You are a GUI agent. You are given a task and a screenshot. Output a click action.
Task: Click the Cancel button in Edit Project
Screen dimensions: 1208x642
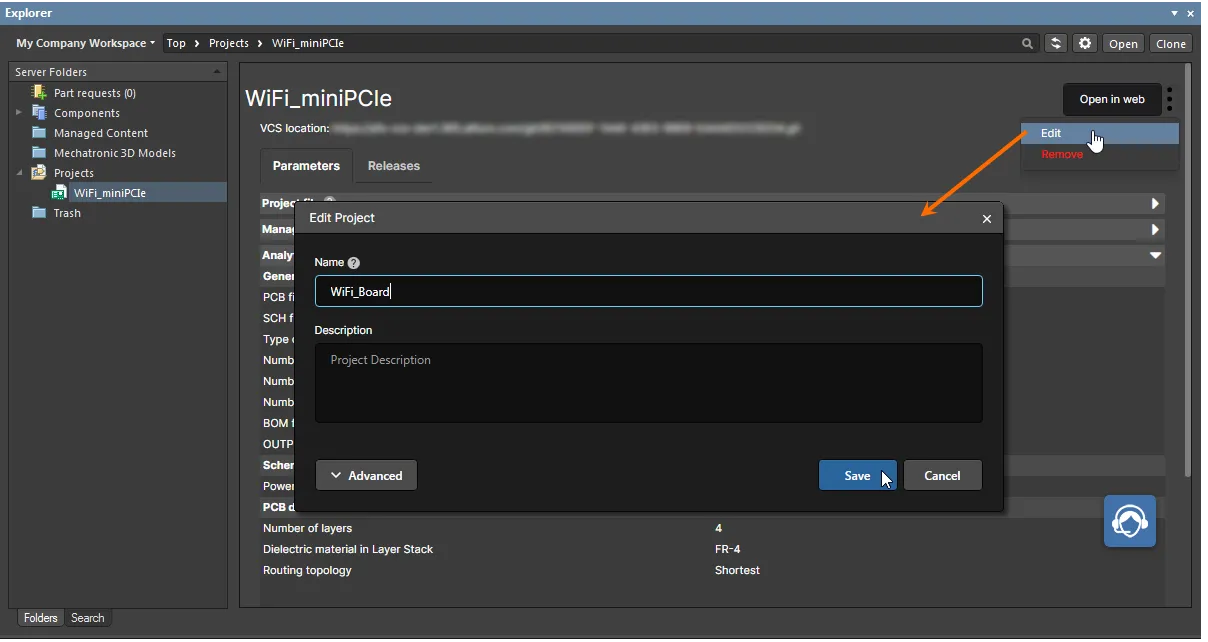tap(942, 476)
